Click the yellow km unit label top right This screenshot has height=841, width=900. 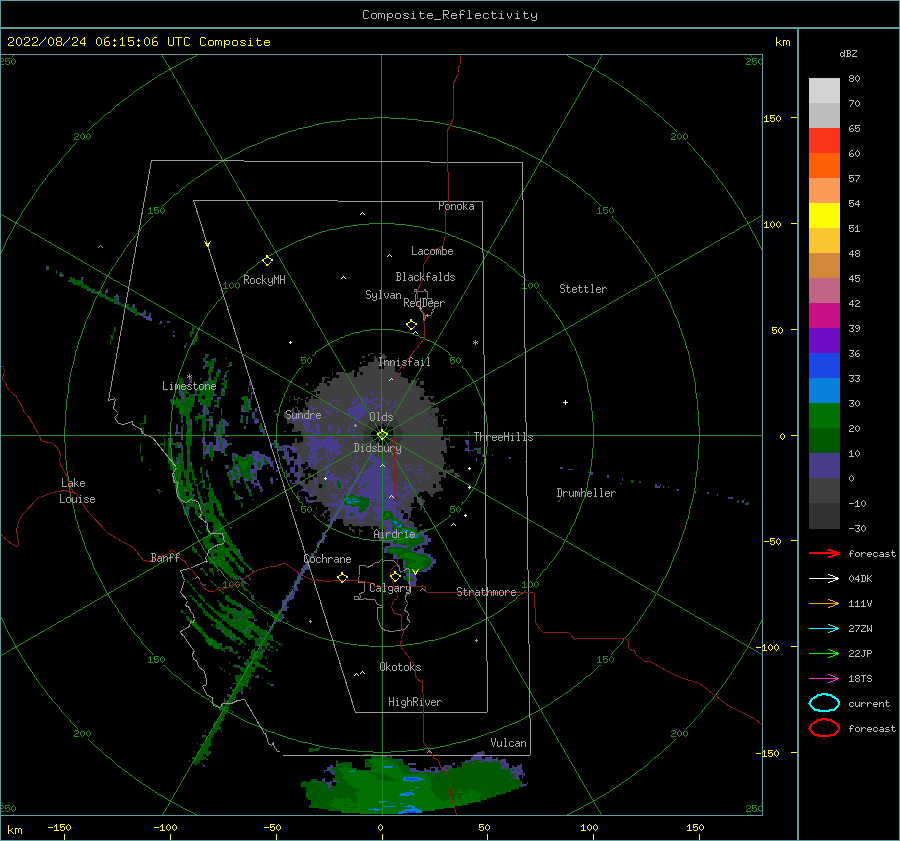782,42
